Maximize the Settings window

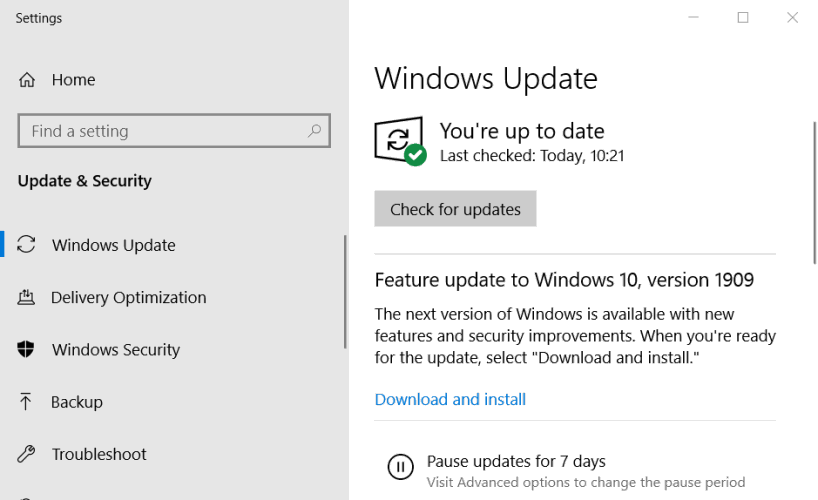(743, 18)
